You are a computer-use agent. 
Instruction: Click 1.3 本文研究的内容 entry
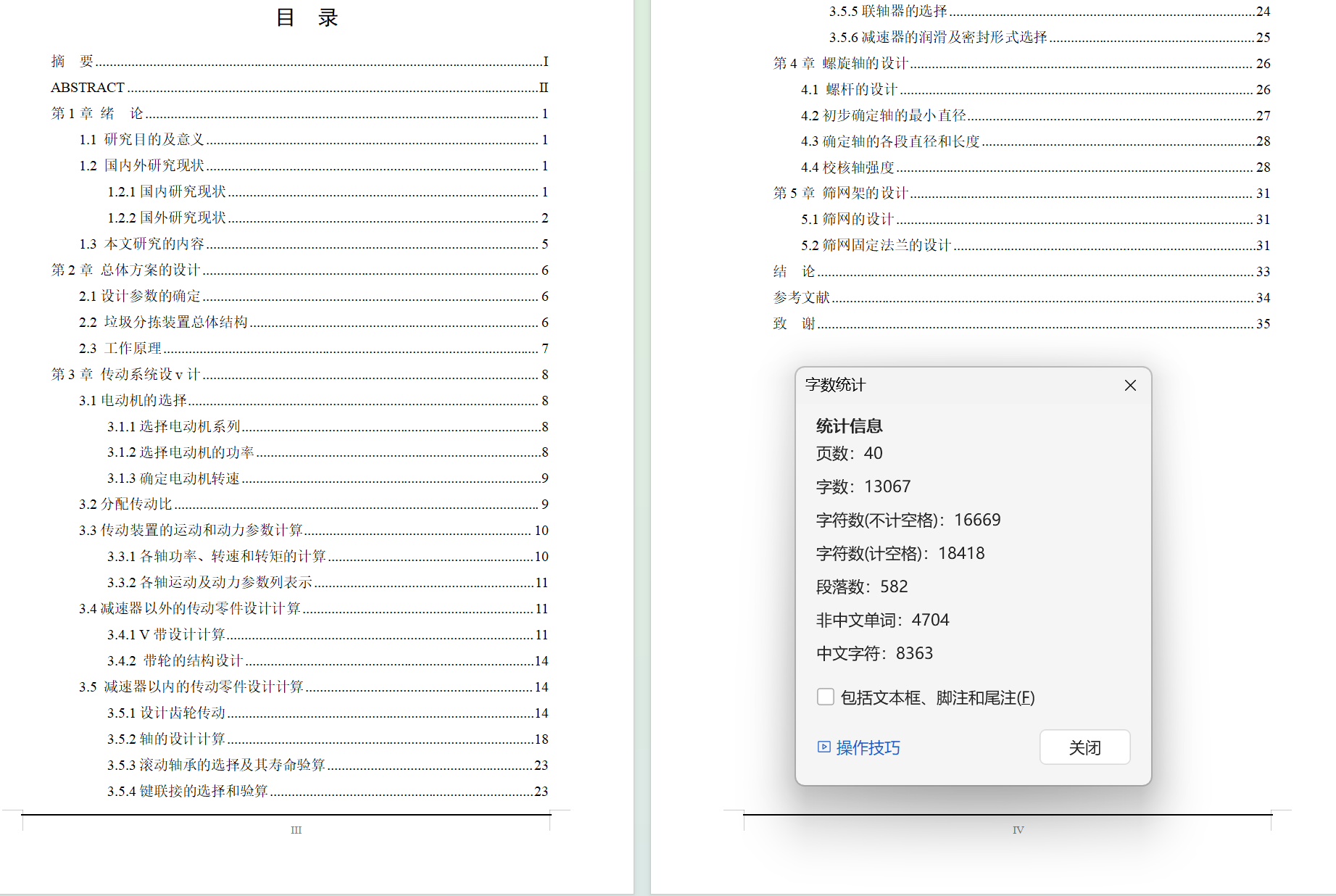click(x=313, y=244)
